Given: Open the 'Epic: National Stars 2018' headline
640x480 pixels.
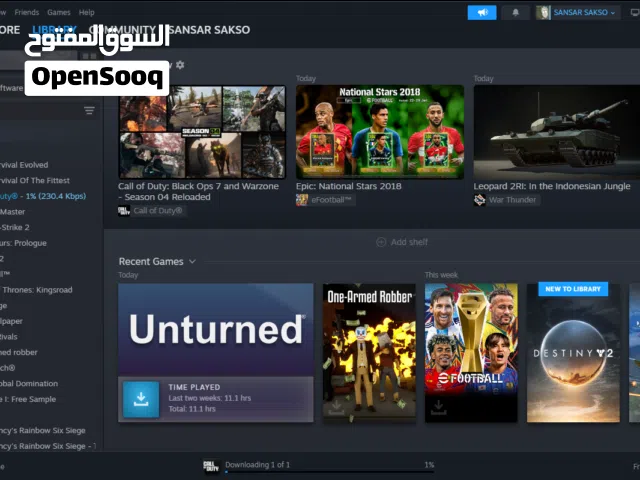Looking at the screenshot, I should pos(349,186).
